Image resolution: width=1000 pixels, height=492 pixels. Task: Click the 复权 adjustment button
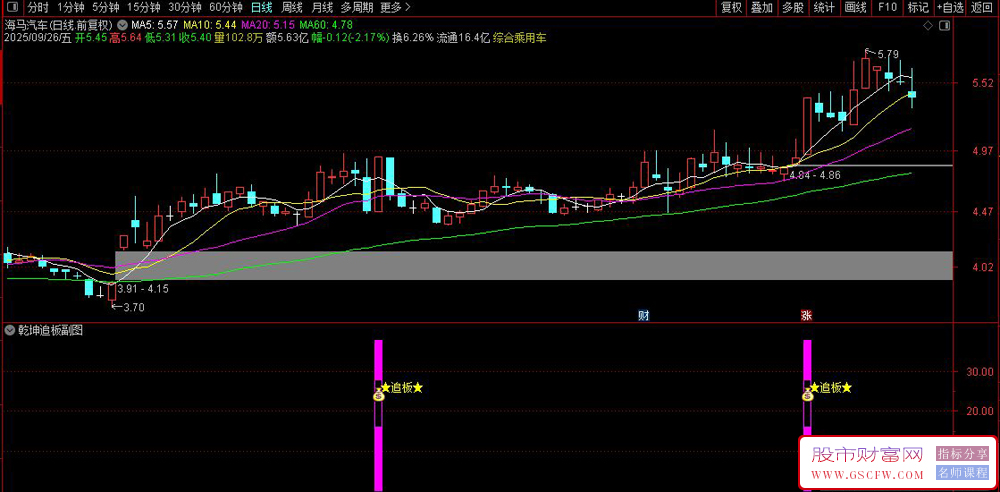tap(732, 8)
